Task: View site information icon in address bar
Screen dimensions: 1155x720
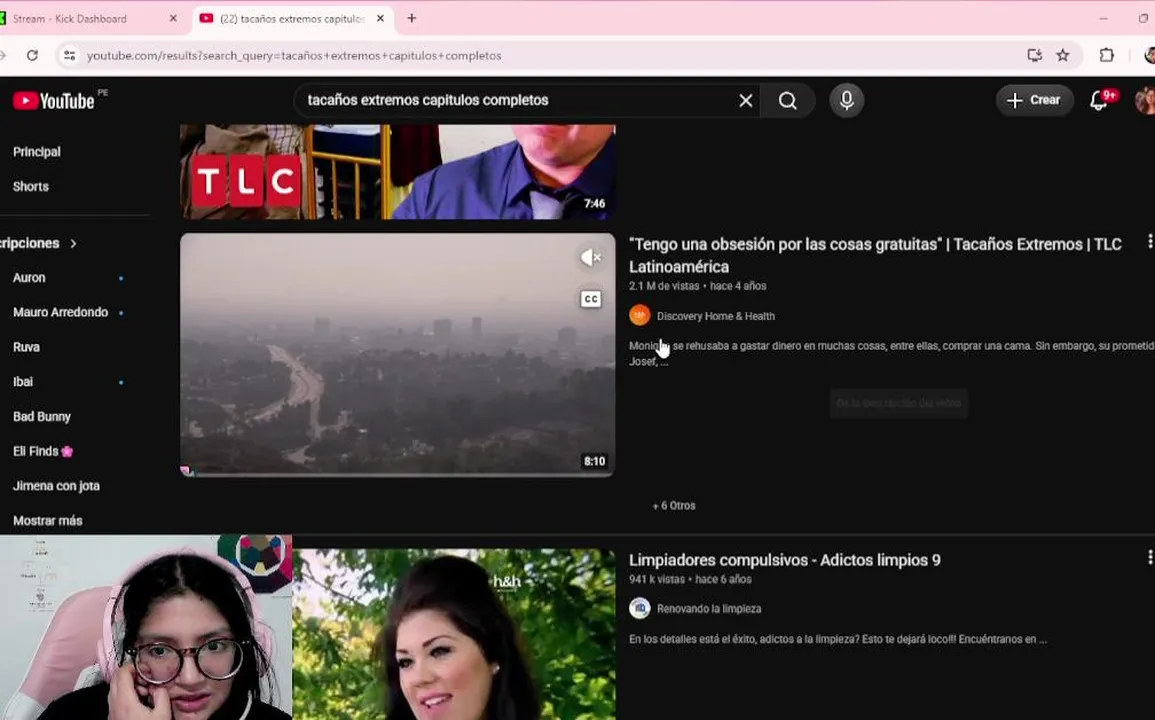Action: click(69, 55)
